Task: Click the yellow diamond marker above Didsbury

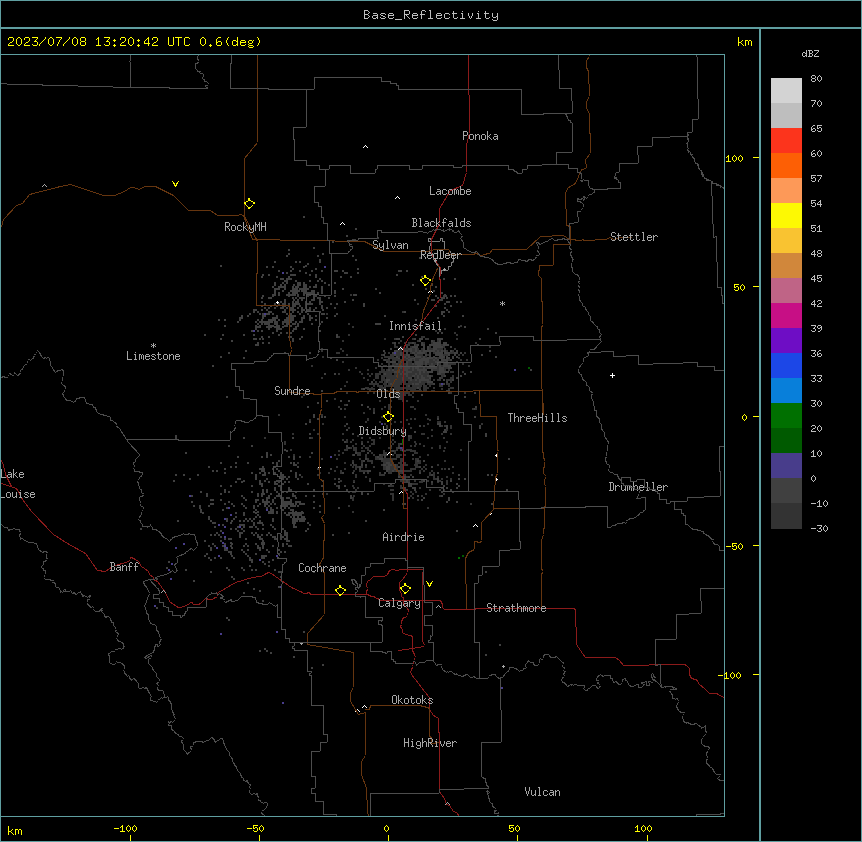Action: (x=389, y=417)
